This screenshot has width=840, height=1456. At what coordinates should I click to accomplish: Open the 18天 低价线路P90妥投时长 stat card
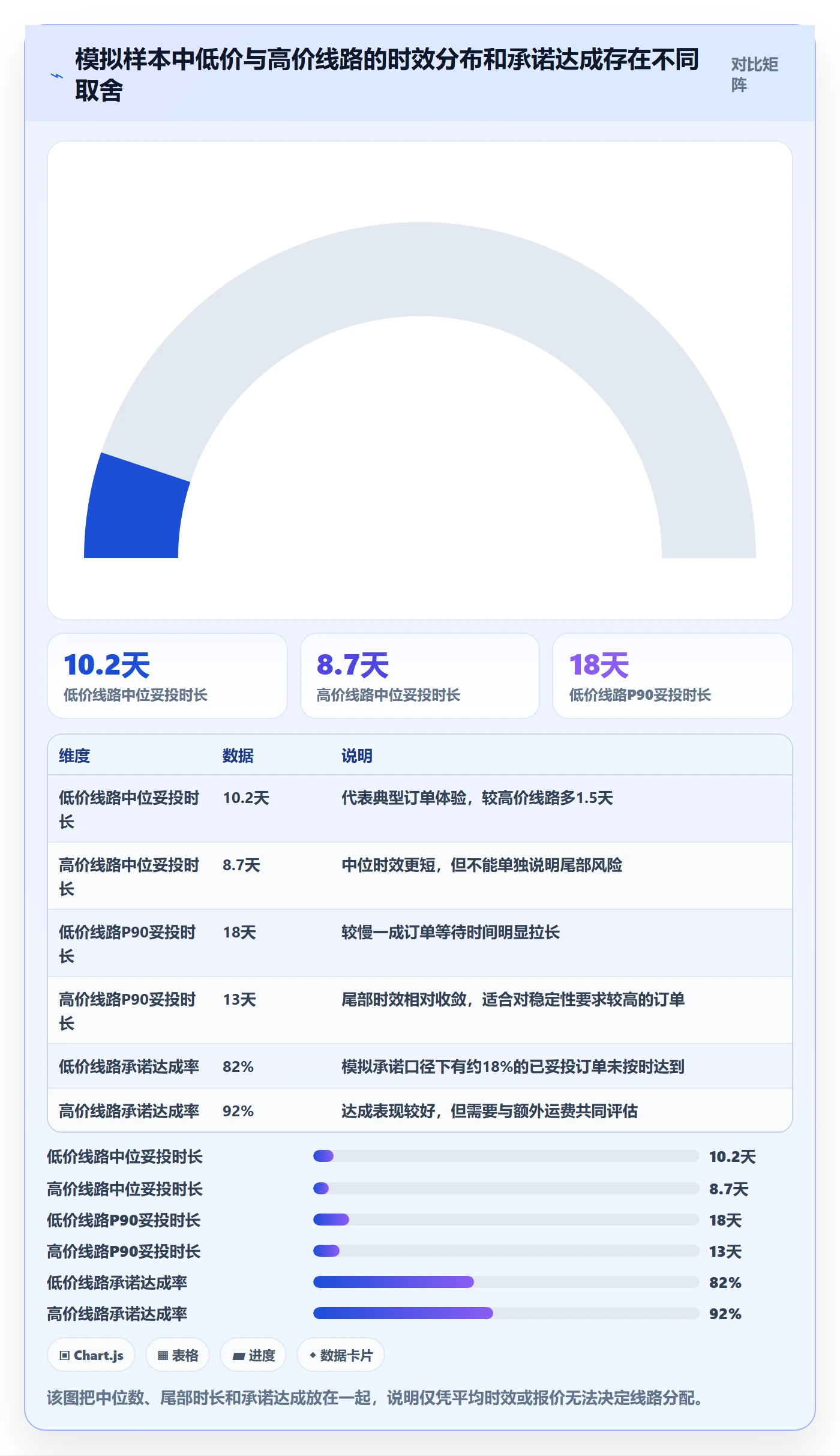click(673, 676)
